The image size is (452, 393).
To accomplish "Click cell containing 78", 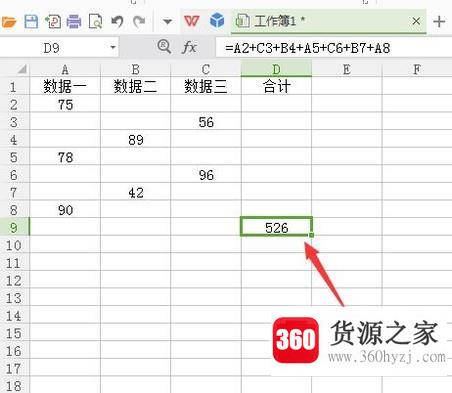I will coord(65,157).
